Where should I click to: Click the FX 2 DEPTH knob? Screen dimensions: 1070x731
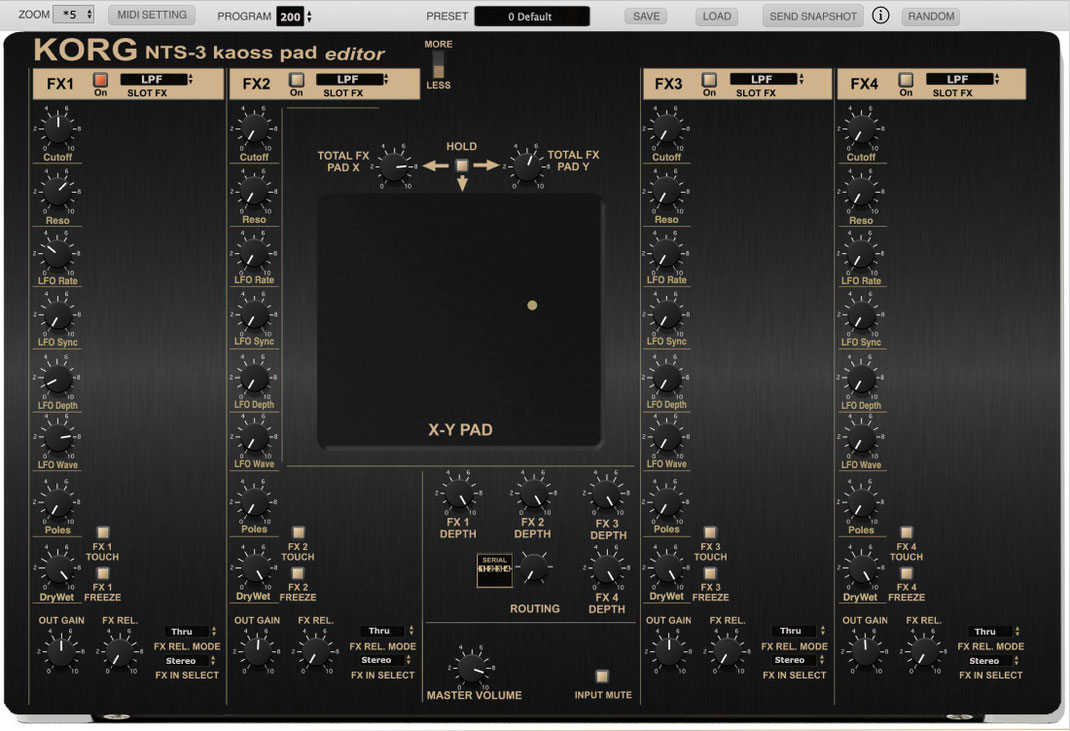coord(533,493)
